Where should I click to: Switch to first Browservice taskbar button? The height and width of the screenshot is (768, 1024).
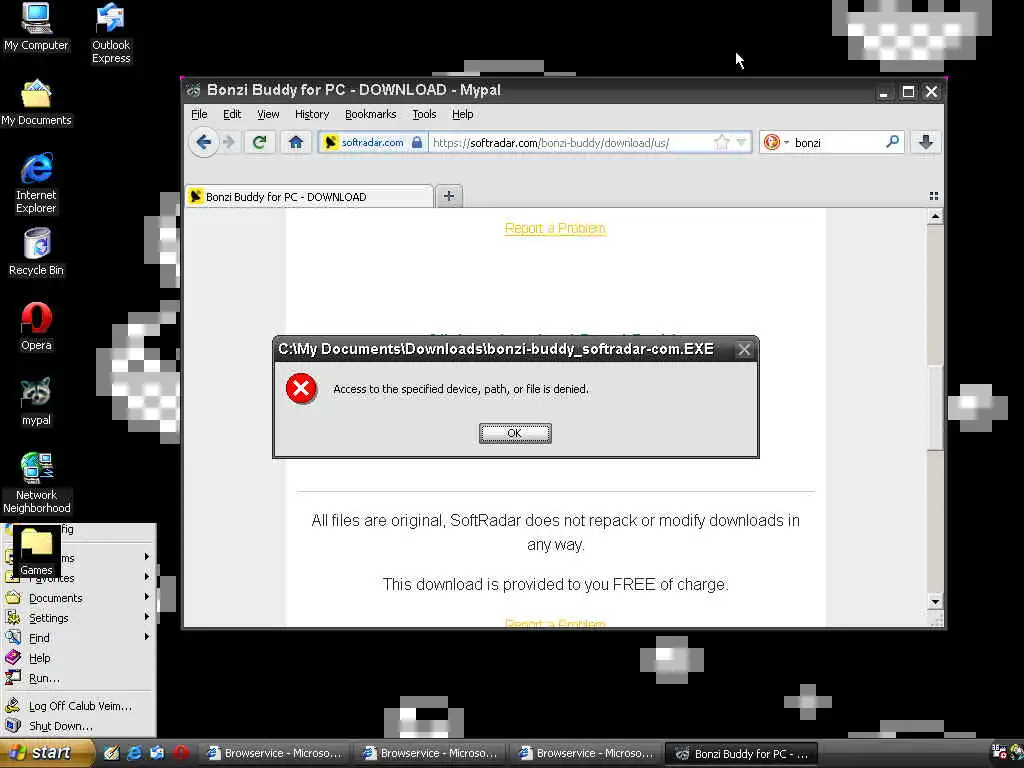275,754
